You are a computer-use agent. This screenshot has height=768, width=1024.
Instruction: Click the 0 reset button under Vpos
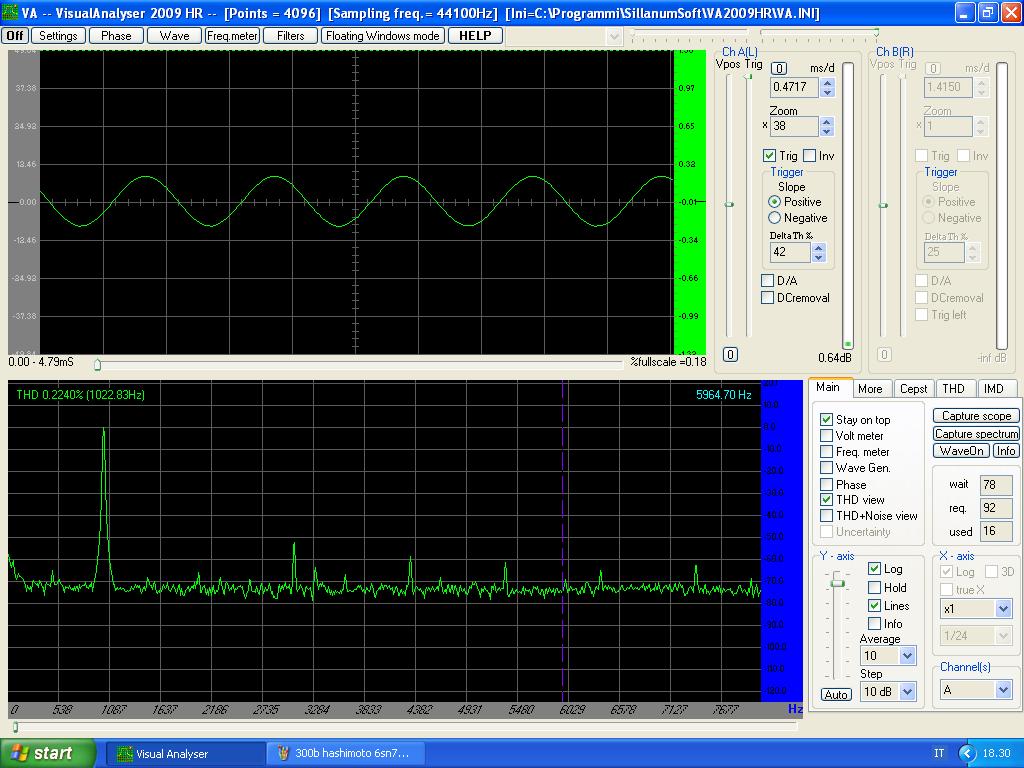tap(730, 355)
